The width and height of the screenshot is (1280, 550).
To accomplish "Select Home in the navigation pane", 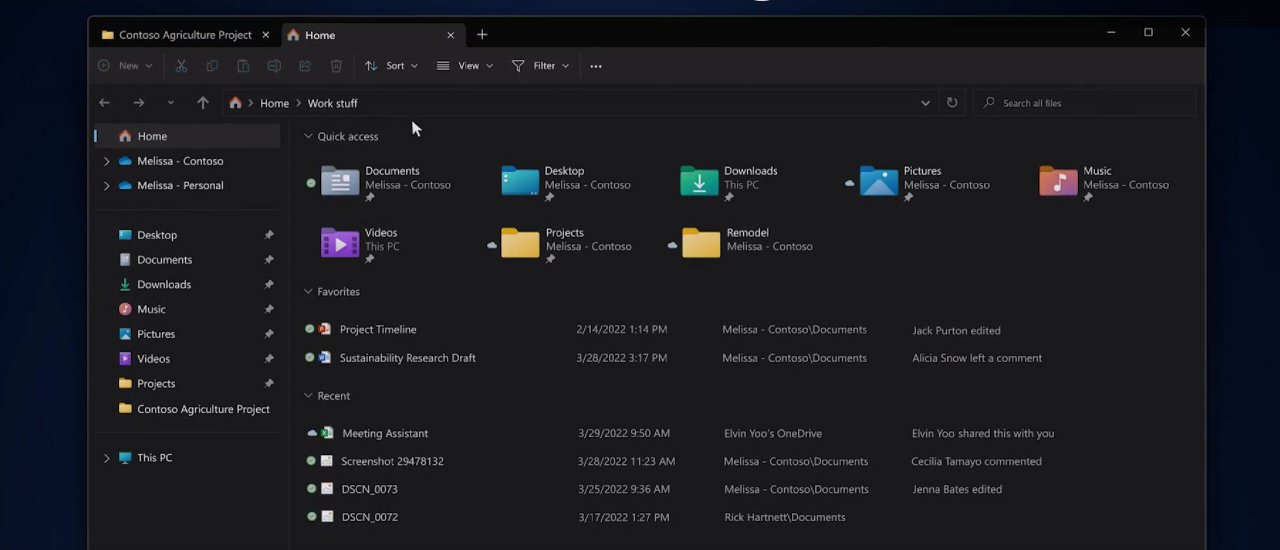I will [x=188, y=136].
